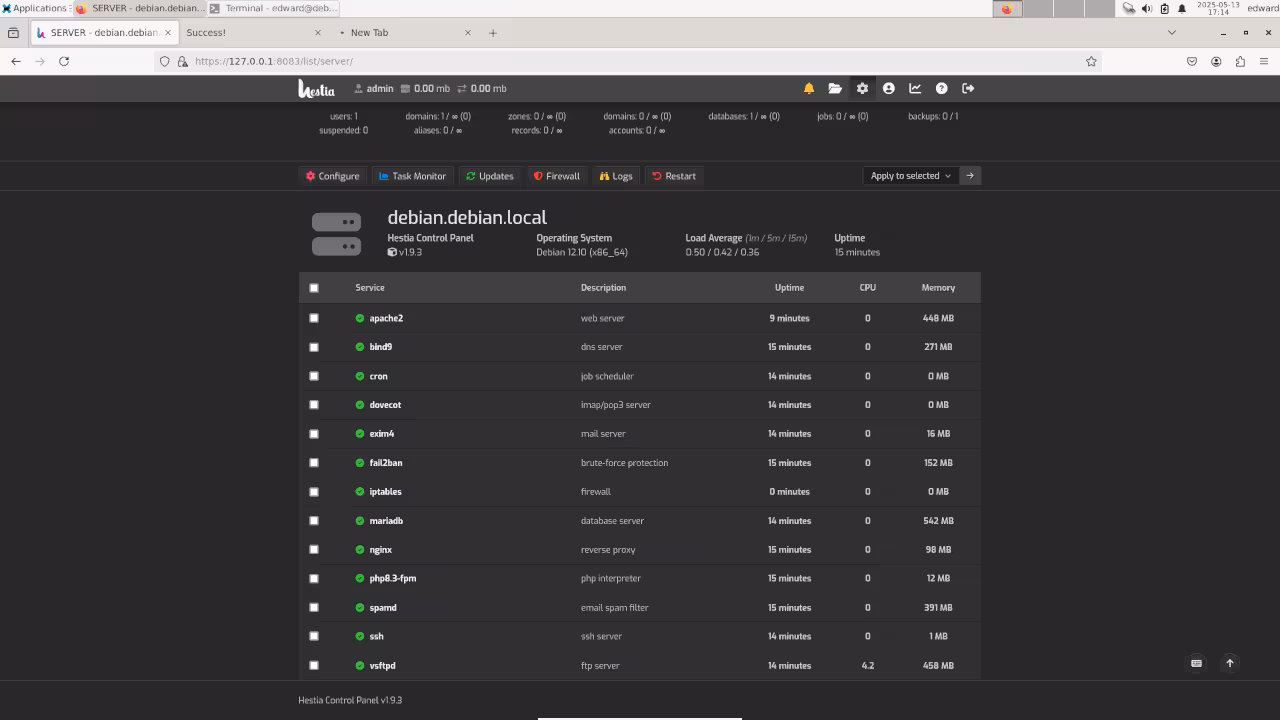Image resolution: width=1280 pixels, height=720 pixels.
Task: Open the Firewall settings
Action: (x=557, y=176)
